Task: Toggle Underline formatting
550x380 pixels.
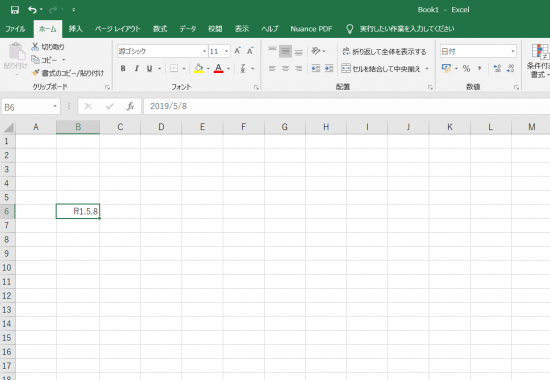Action: click(x=149, y=68)
